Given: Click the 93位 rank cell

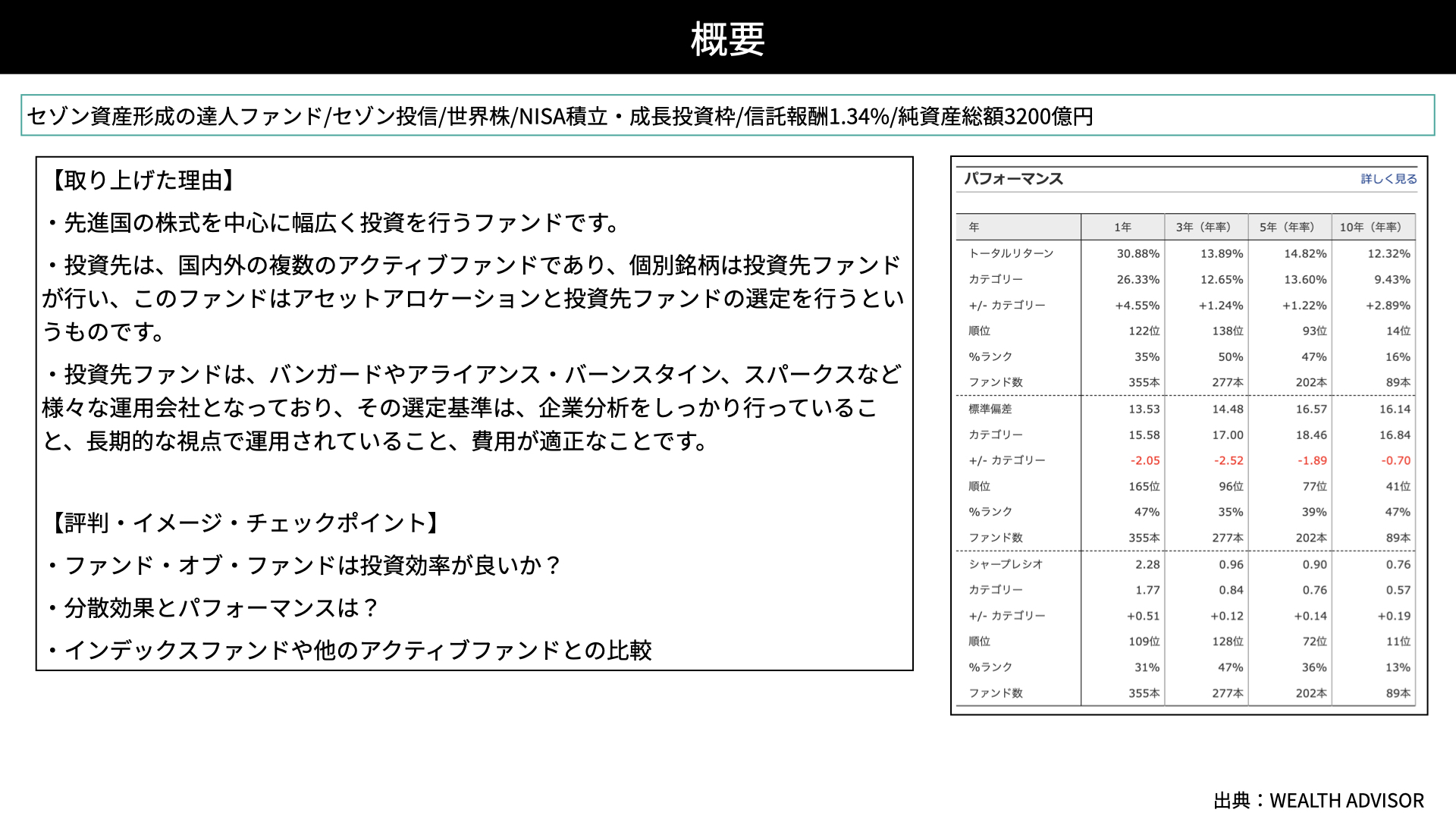Looking at the screenshot, I should pyautogui.click(x=1314, y=331).
